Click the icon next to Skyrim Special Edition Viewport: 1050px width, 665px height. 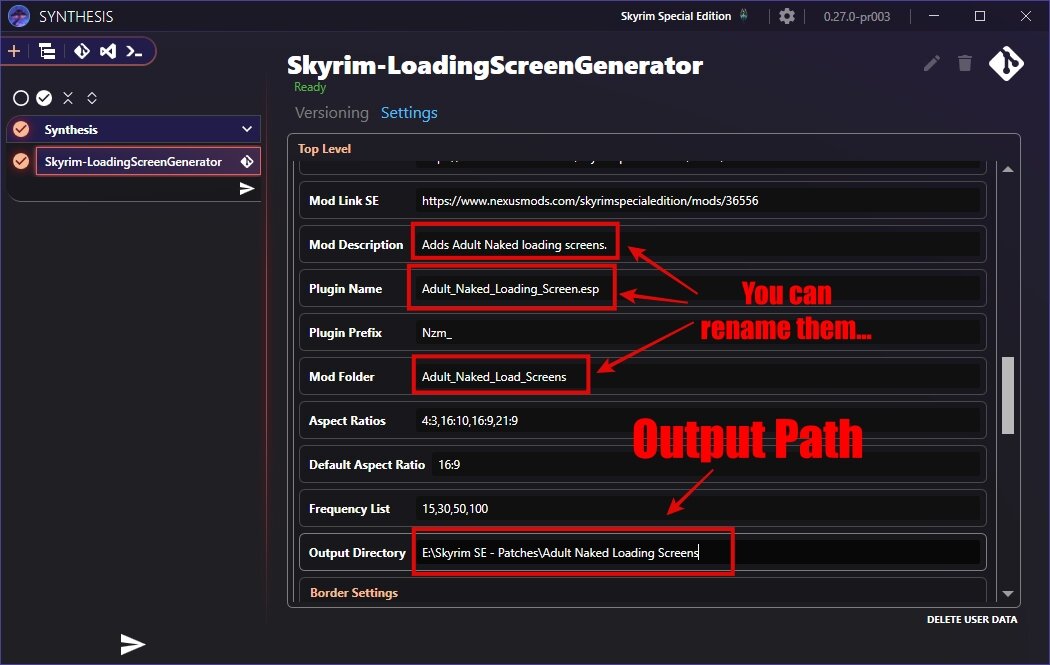coord(744,15)
